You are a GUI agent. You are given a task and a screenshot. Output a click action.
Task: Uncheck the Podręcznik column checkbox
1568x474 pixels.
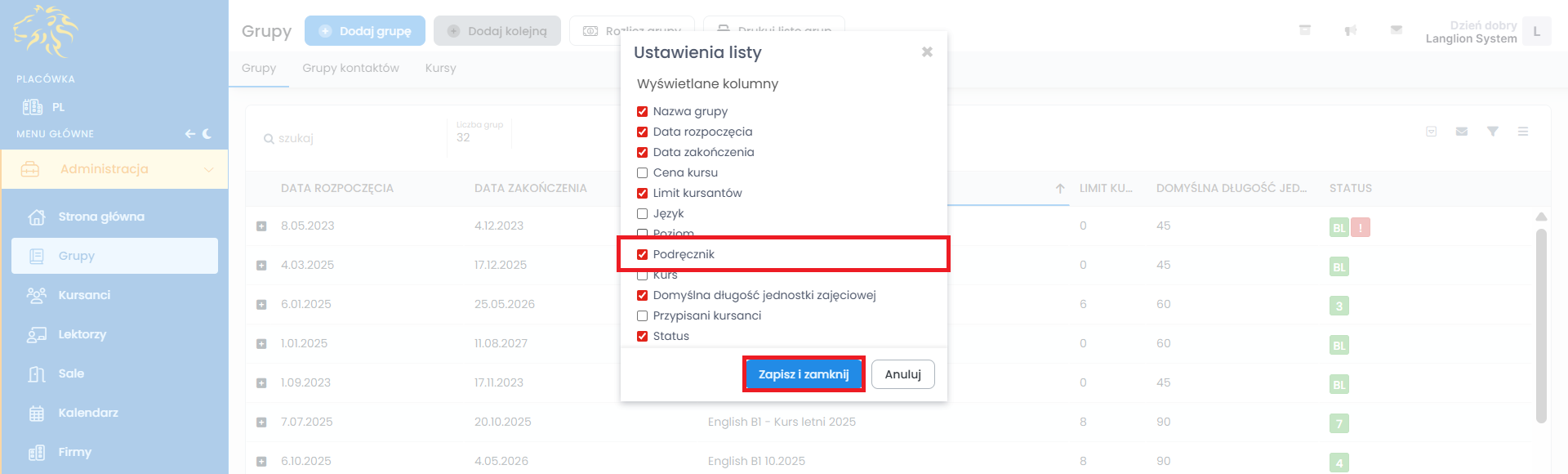click(643, 254)
